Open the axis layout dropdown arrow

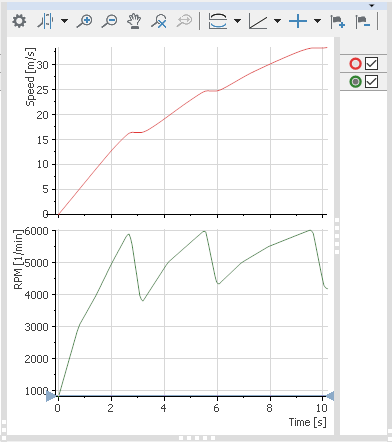coord(237,21)
